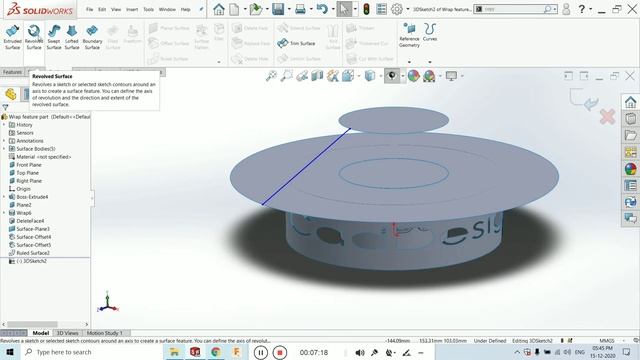This screenshot has width=640, height=360.
Task: Open the Design Library task pane icon
Action: [631, 119]
